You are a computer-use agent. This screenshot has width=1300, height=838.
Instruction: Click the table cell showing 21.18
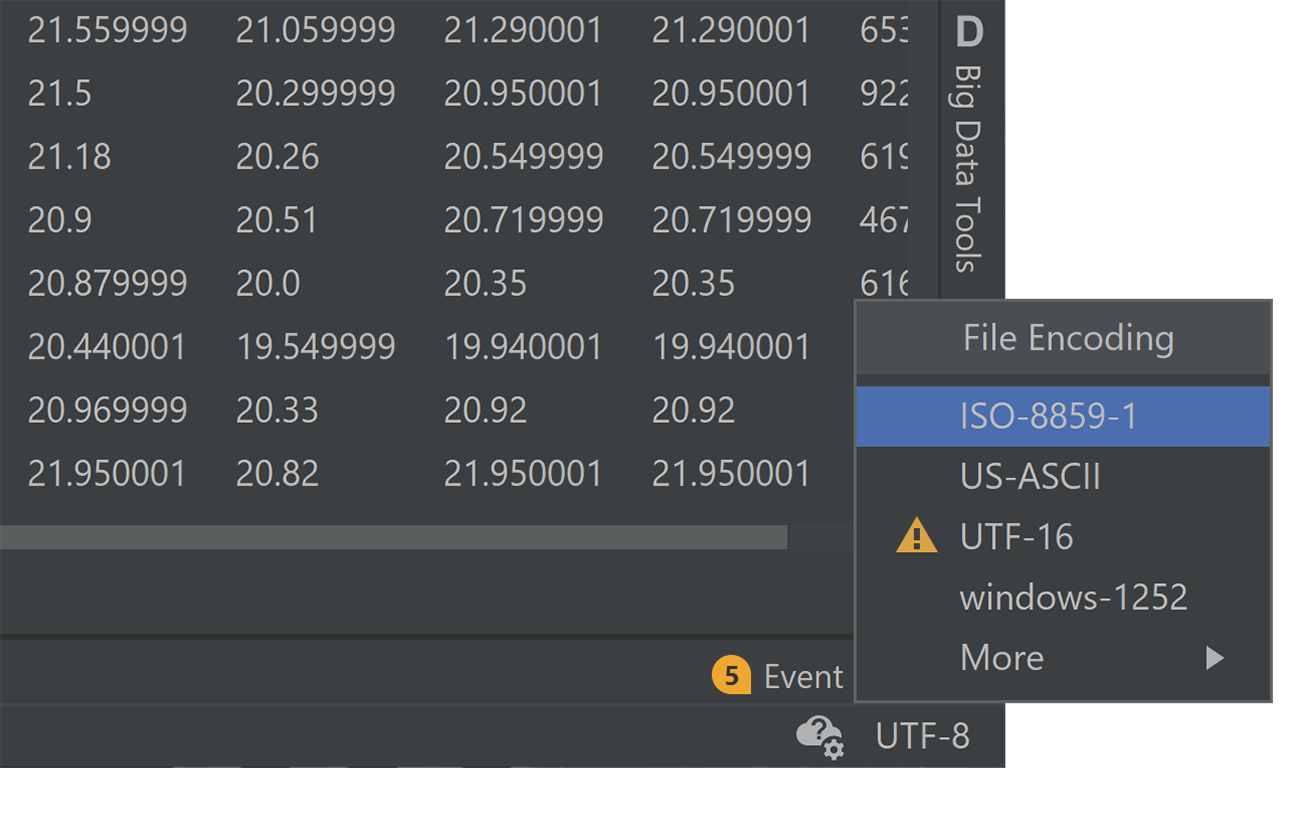[x=69, y=157]
